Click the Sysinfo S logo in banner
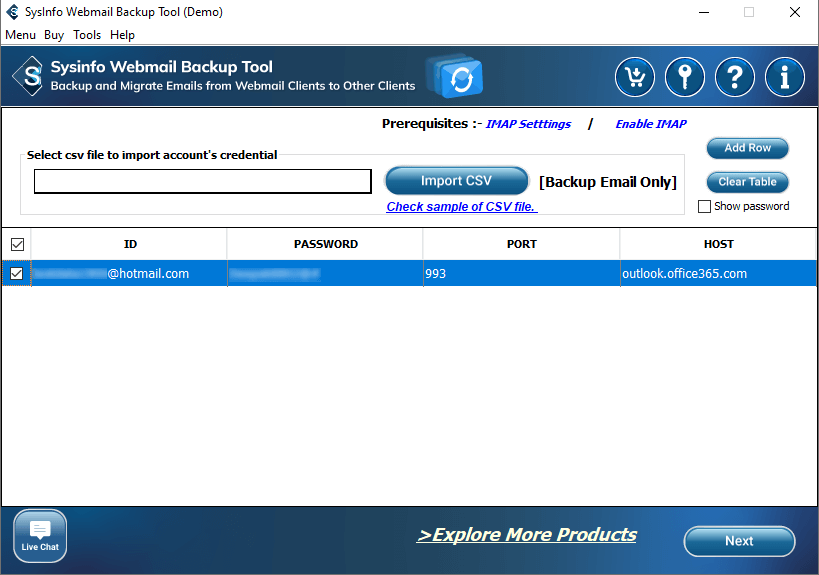819x575 pixels. pyautogui.click(x=29, y=76)
